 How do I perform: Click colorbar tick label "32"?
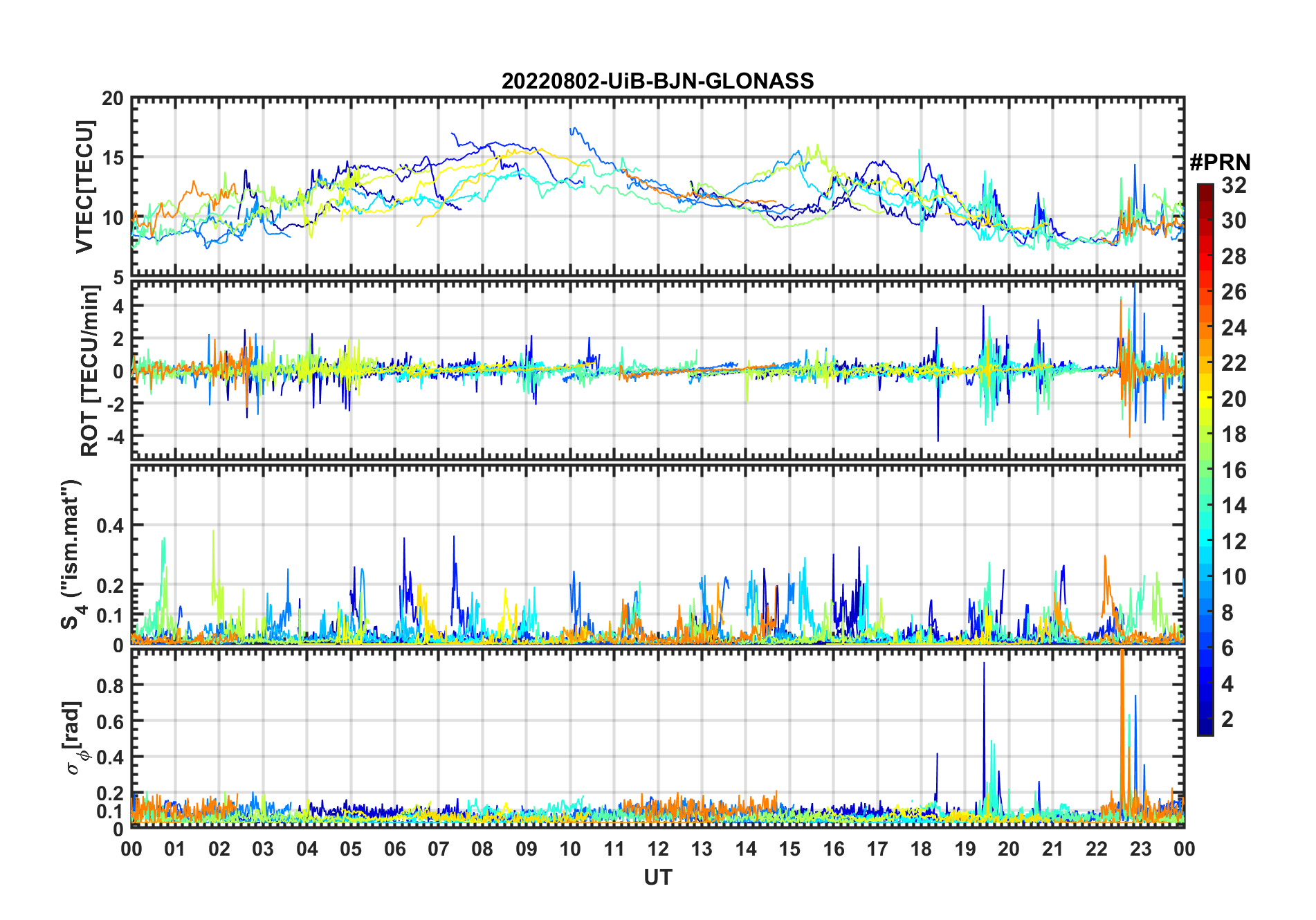1234,185
